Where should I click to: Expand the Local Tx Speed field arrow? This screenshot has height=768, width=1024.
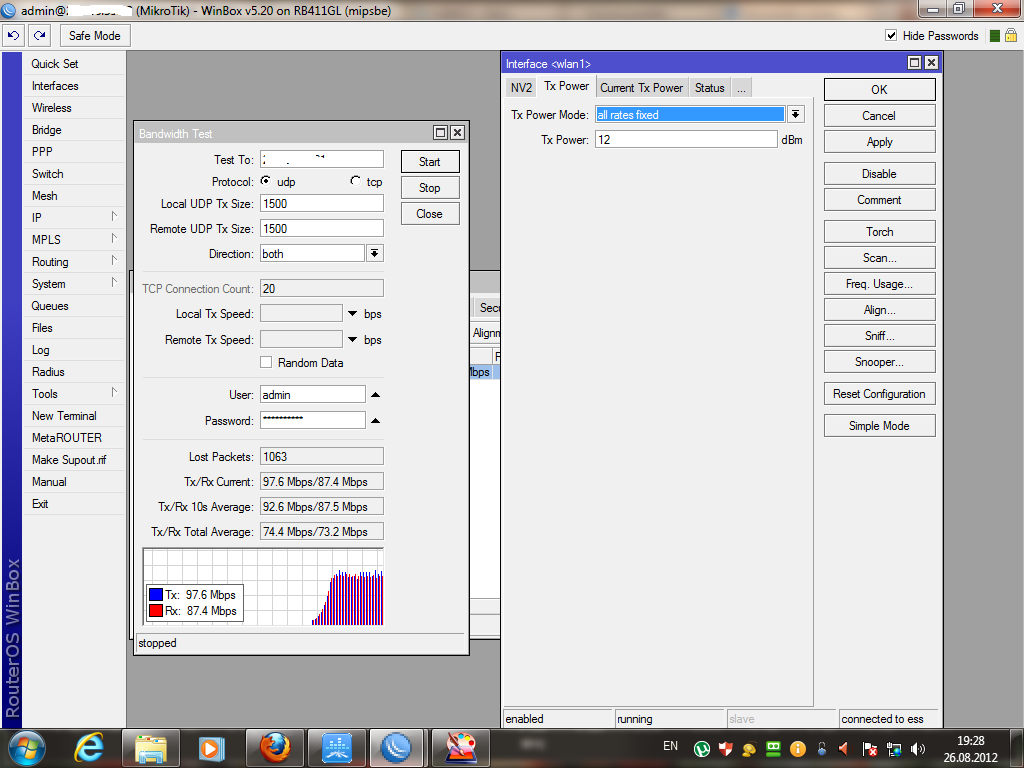[352, 314]
